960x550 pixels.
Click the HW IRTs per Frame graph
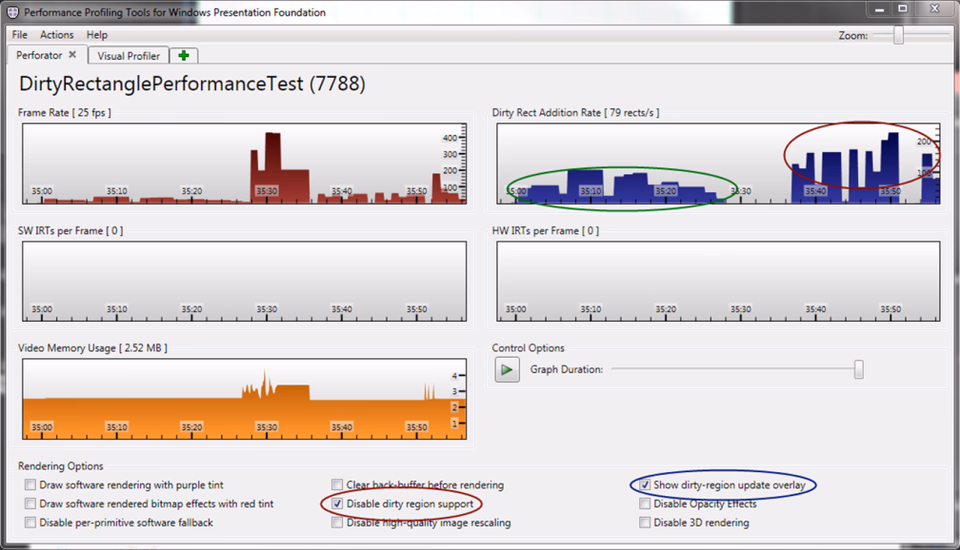tap(718, 281)
